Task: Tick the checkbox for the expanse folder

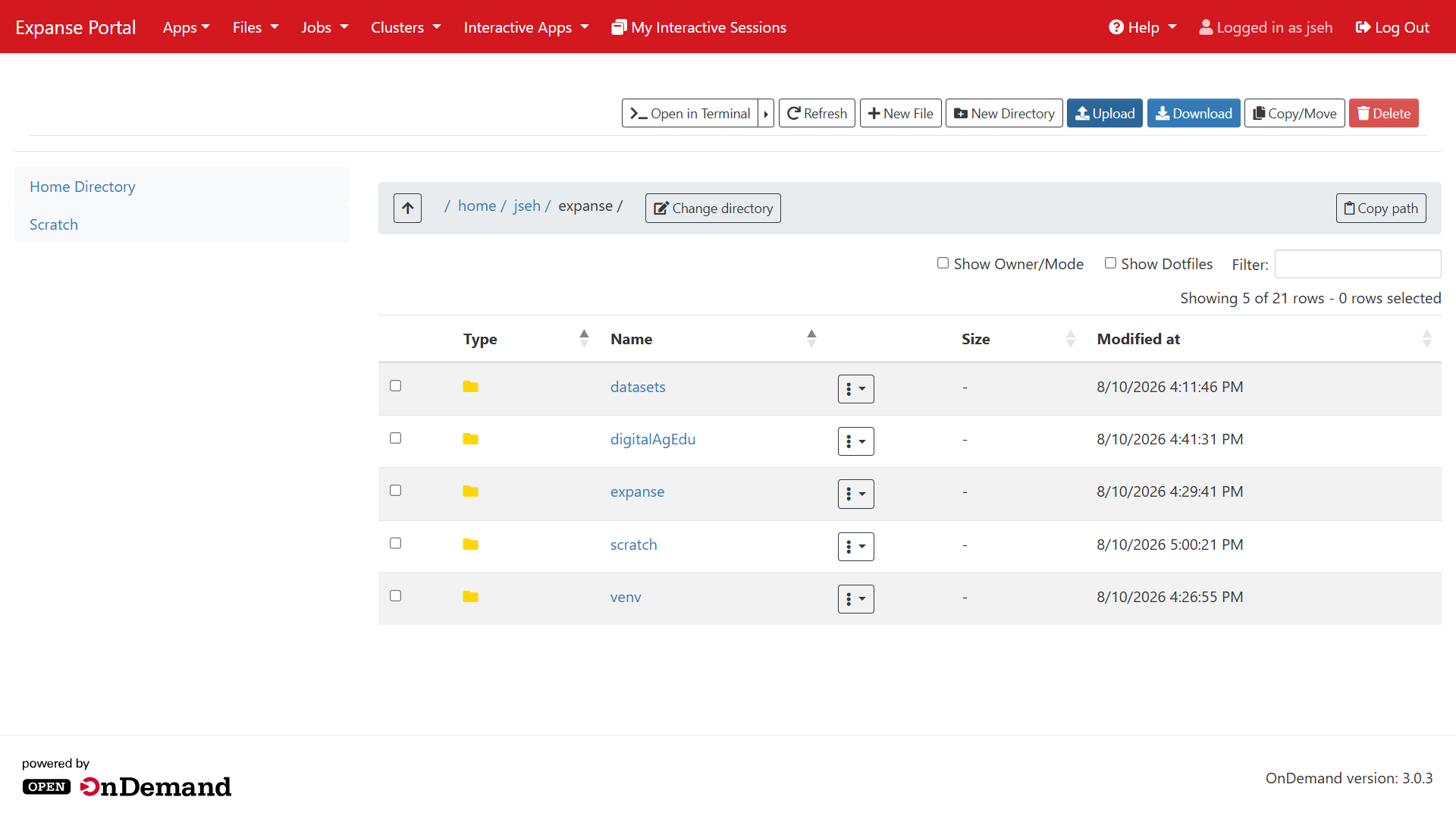Action: [395, 490]
